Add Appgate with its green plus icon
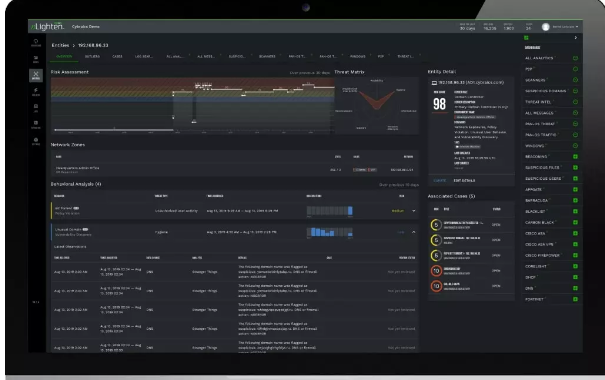This screenshot has height=380, width=605. click(x=575, y=189)
